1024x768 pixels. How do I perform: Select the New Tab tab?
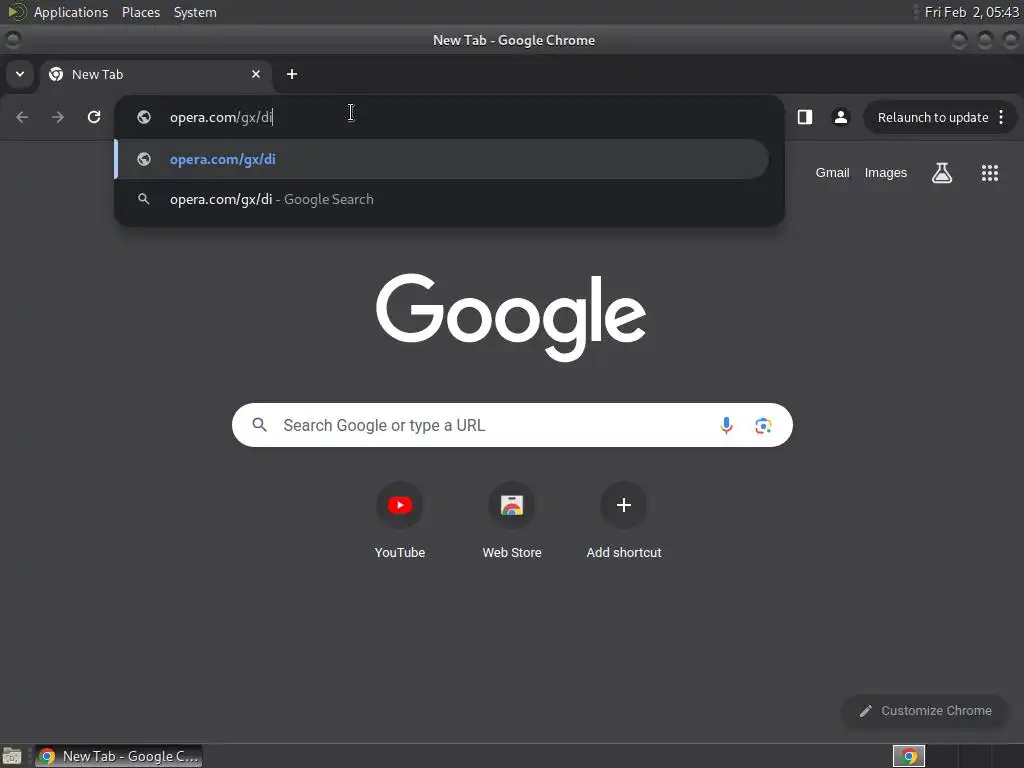tap(155, 74)
